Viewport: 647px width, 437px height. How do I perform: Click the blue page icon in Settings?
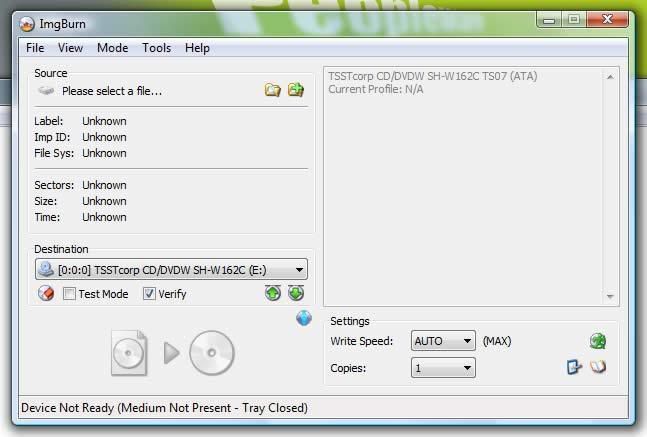(574, 367)
